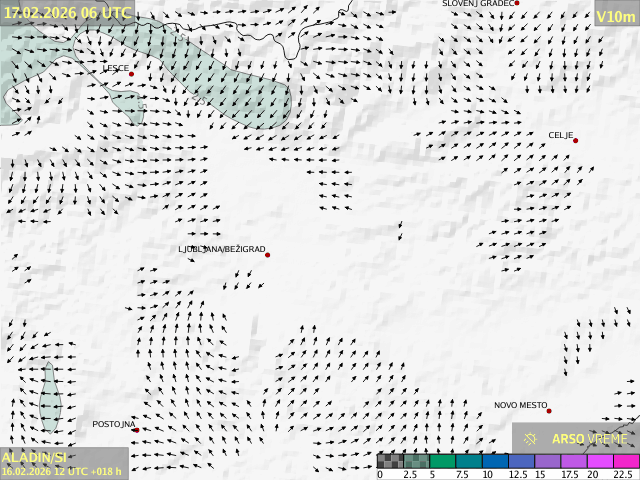Click the ARSO VREME text link
Viewport: 640px width, 480px height.
(x=590, y=439)
